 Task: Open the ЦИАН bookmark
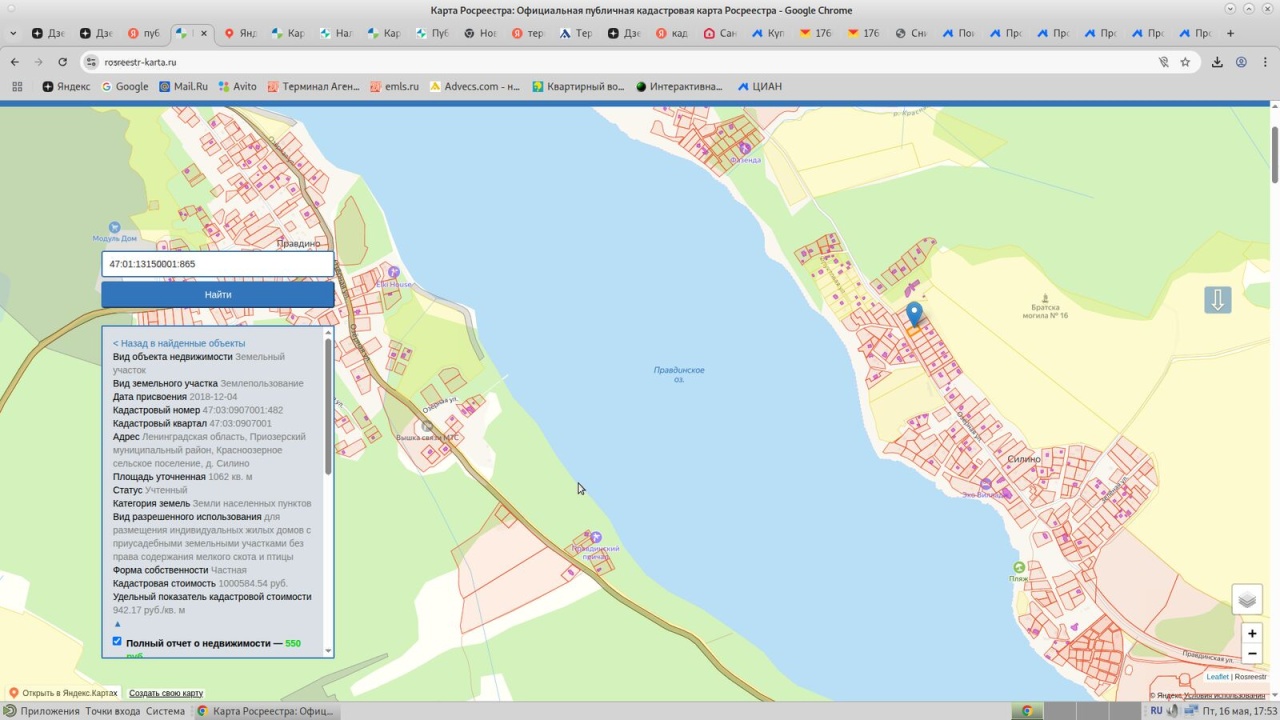760,86
